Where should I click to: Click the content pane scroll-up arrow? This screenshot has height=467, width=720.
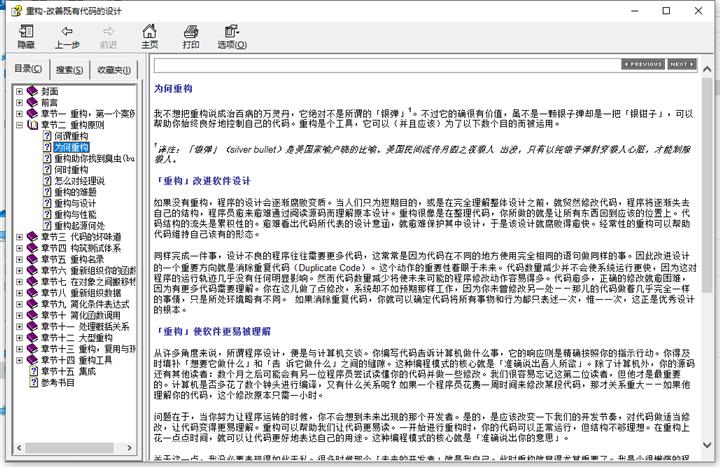pyautogui.click(x=707, y=69)
